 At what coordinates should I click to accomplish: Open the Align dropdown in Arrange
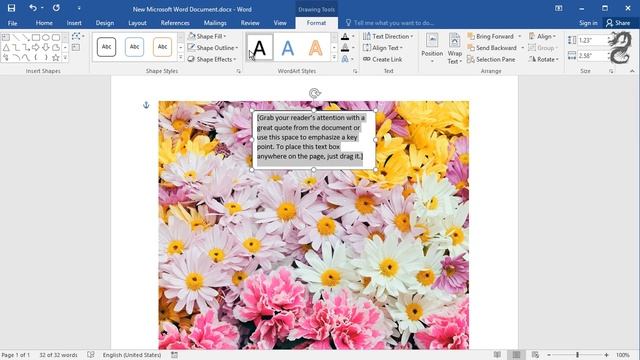(x=542, y=36)
